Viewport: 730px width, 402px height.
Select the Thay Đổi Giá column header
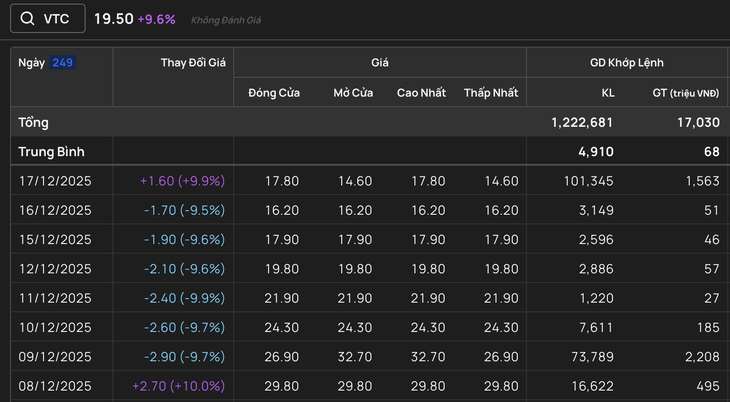point(193,63)
